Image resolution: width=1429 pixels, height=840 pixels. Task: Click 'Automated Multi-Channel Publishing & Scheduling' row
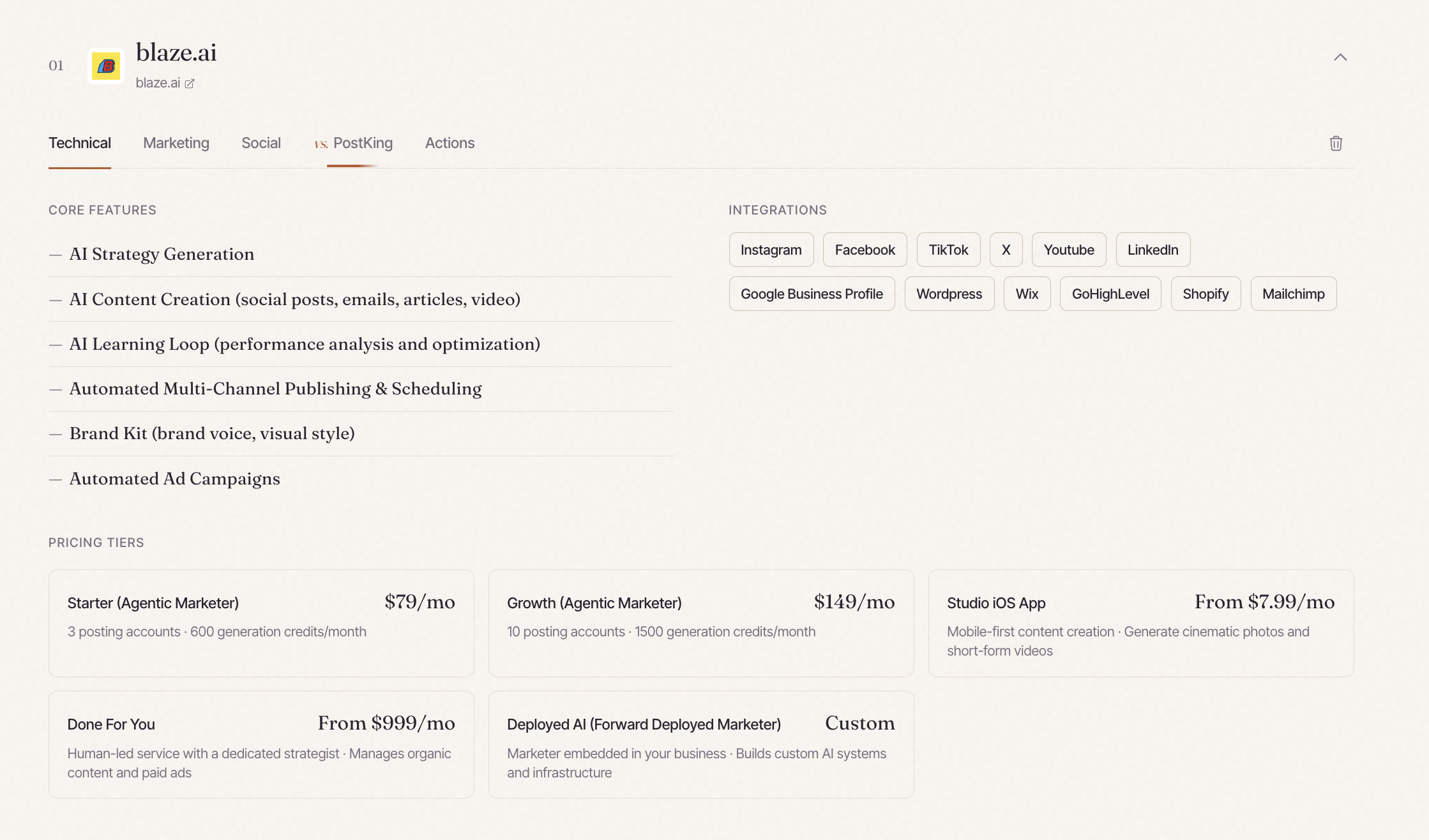point(361,389)
